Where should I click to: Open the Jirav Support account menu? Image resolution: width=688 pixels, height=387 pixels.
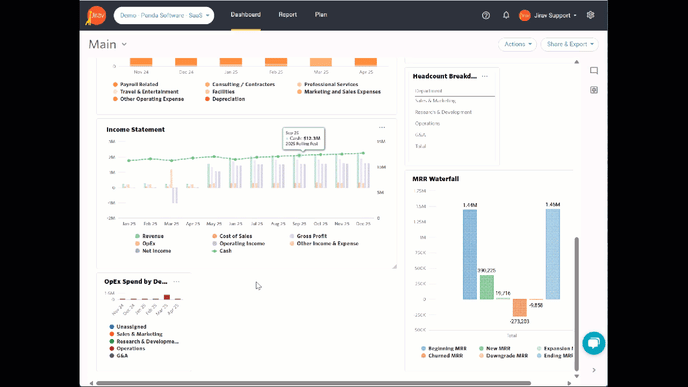coord(548,15)
